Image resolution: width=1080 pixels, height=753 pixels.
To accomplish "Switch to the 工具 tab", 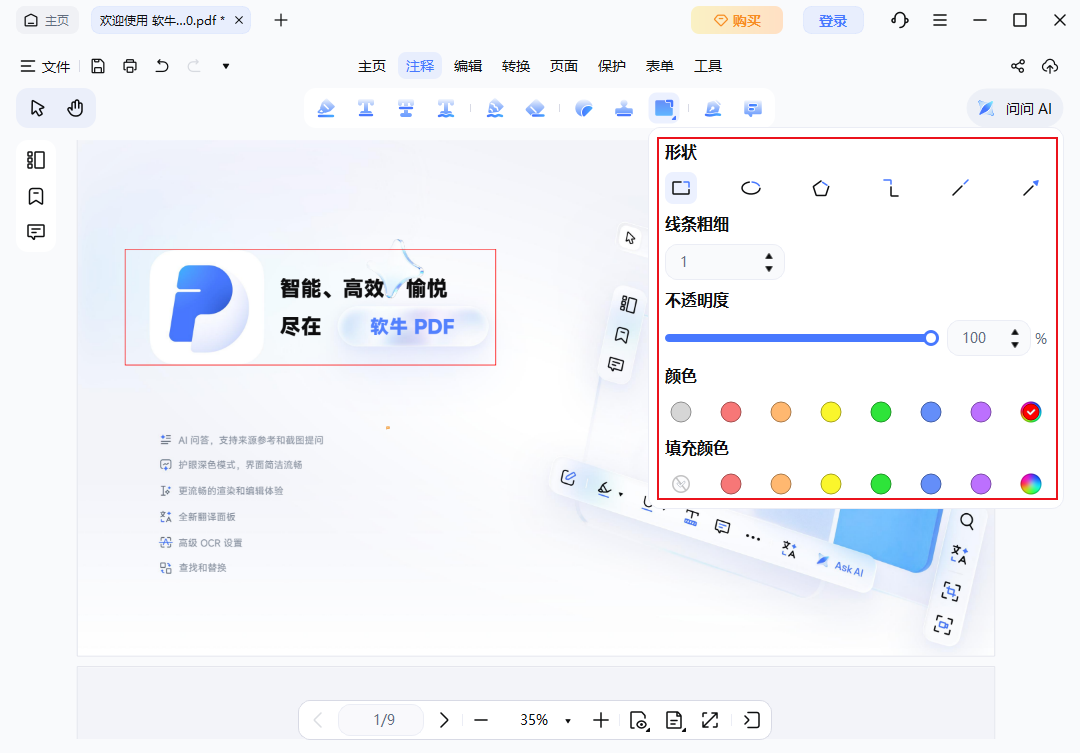I will [x=707, y=66].
